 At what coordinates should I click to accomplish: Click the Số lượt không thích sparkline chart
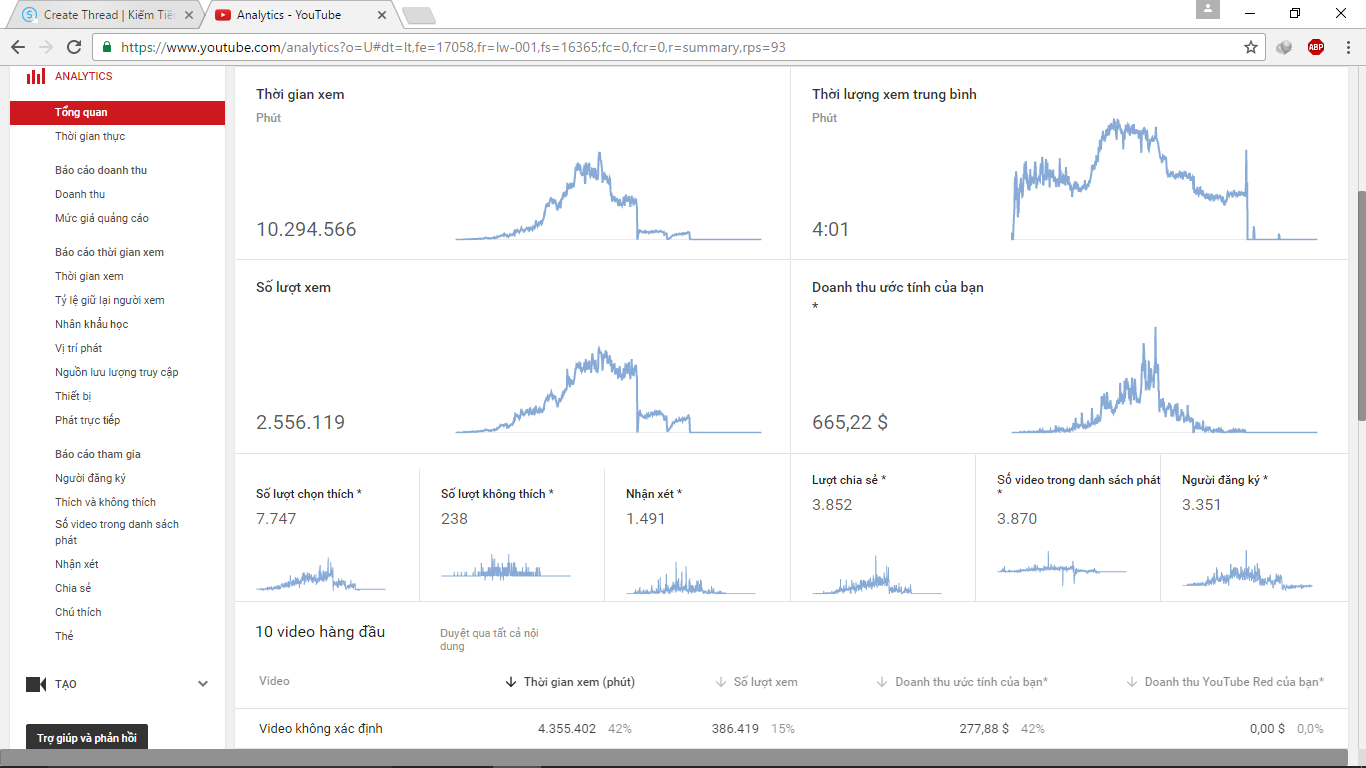tap(506, 567)
